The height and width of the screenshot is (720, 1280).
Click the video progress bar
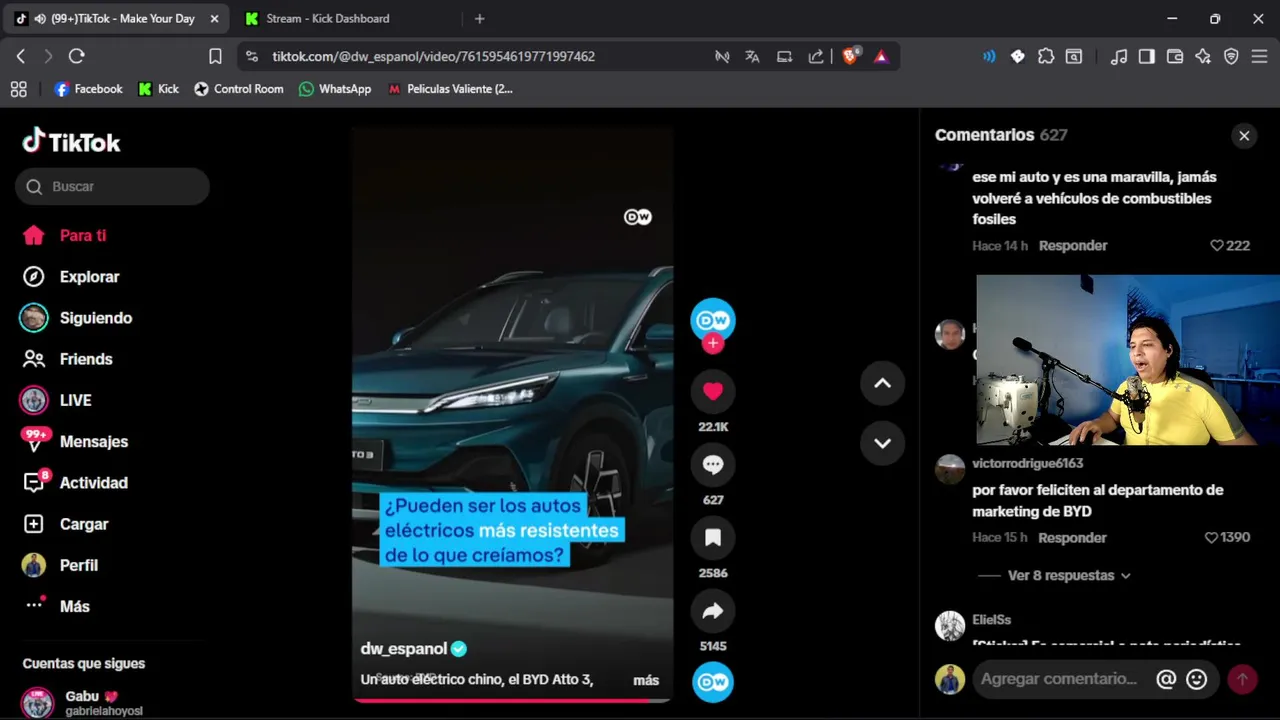512,700
